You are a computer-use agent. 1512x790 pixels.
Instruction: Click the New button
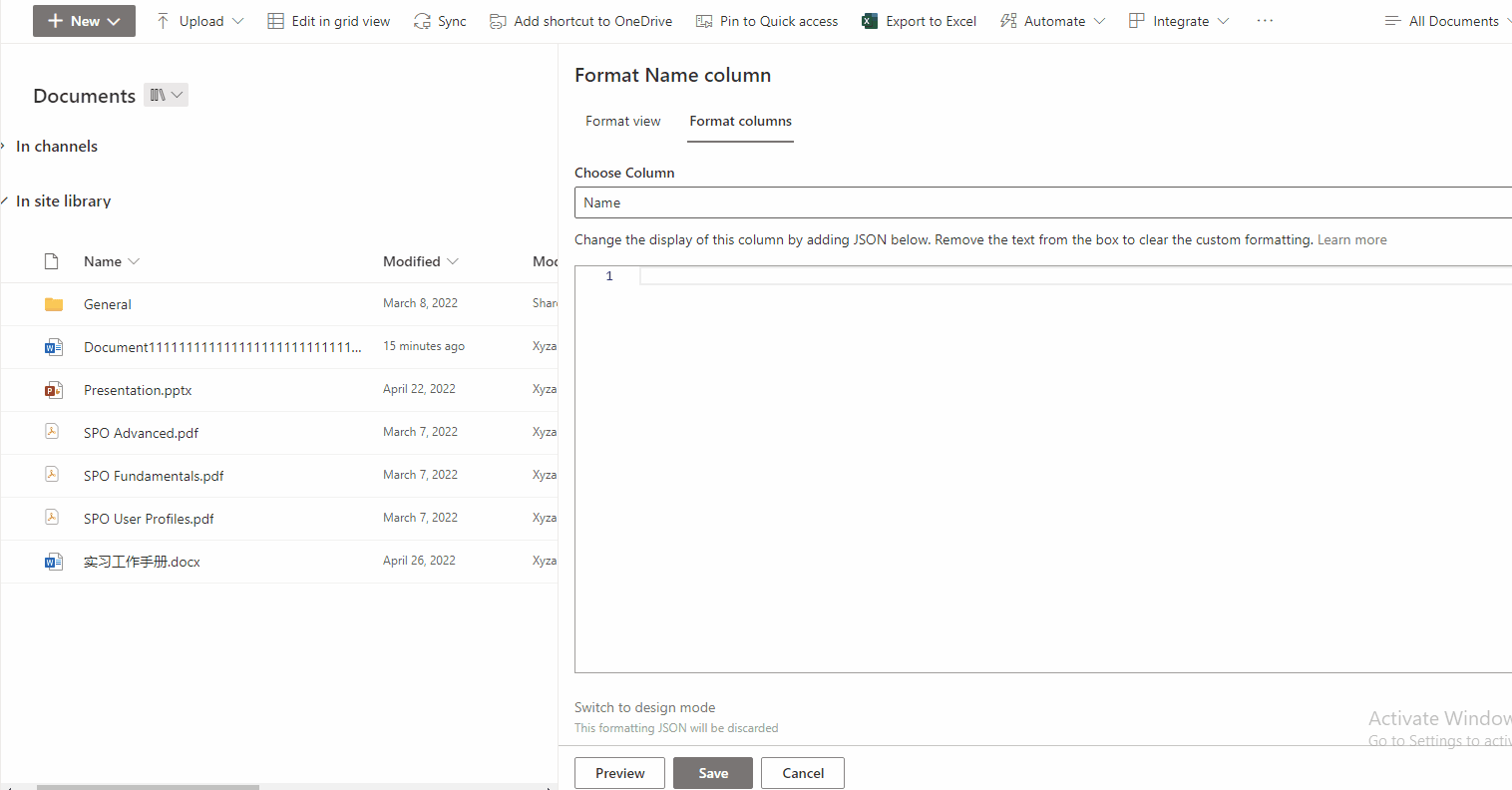84,21
